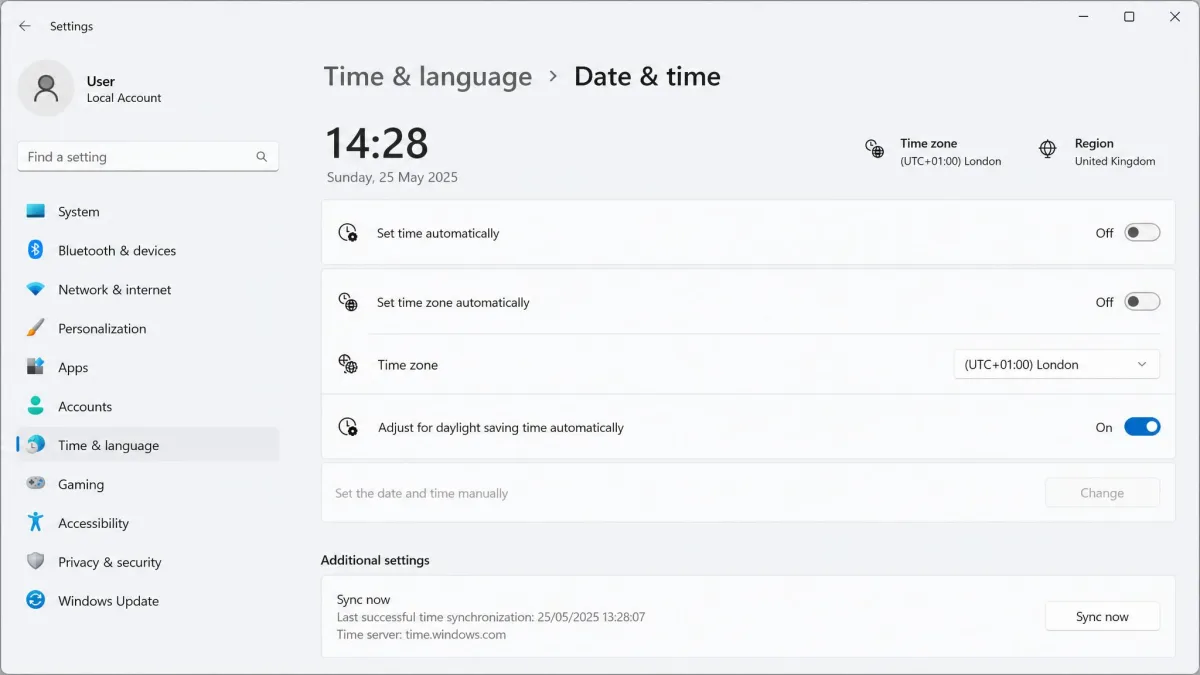The width and height of the screenshot is (1200, 675).
Task: Click Set the date and time manually label
Action: click(x=421, y=493)
